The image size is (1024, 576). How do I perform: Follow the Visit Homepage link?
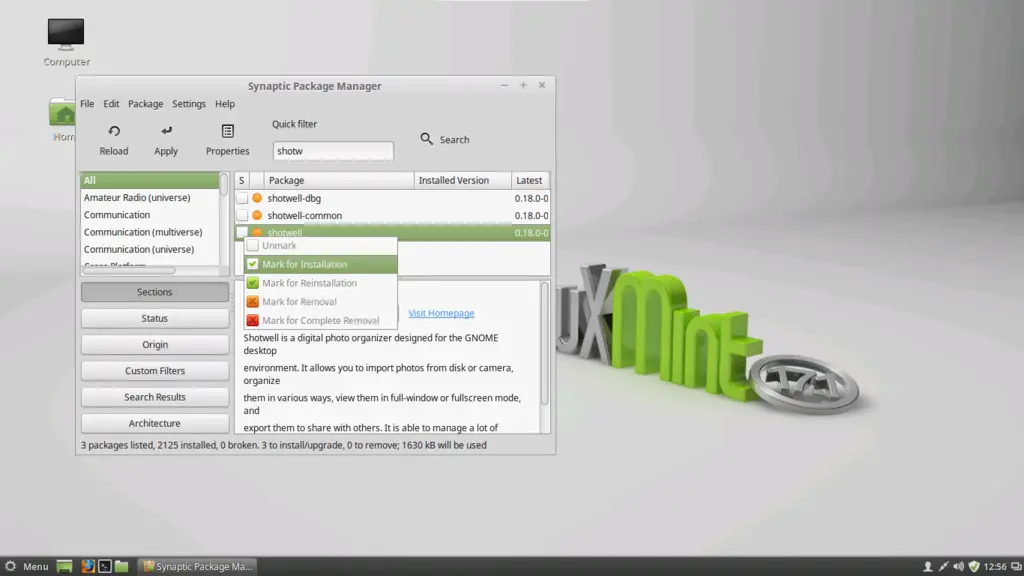441,313
